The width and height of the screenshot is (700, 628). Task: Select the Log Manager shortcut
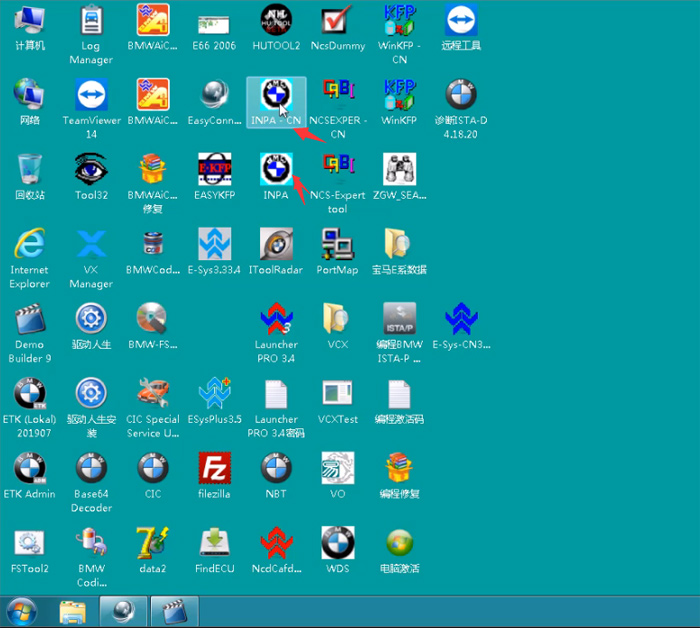click(91, 35)
